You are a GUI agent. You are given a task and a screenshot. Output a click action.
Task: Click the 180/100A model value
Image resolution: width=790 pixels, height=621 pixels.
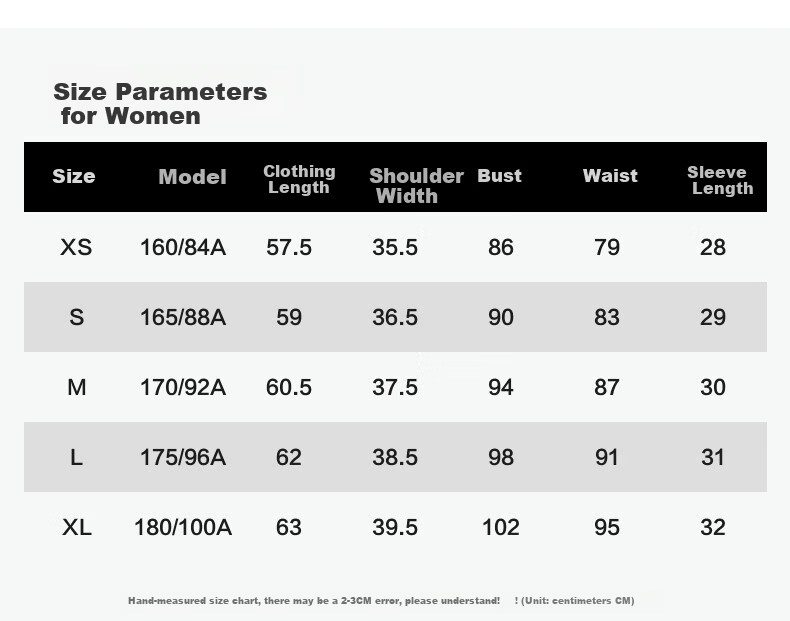183,527
